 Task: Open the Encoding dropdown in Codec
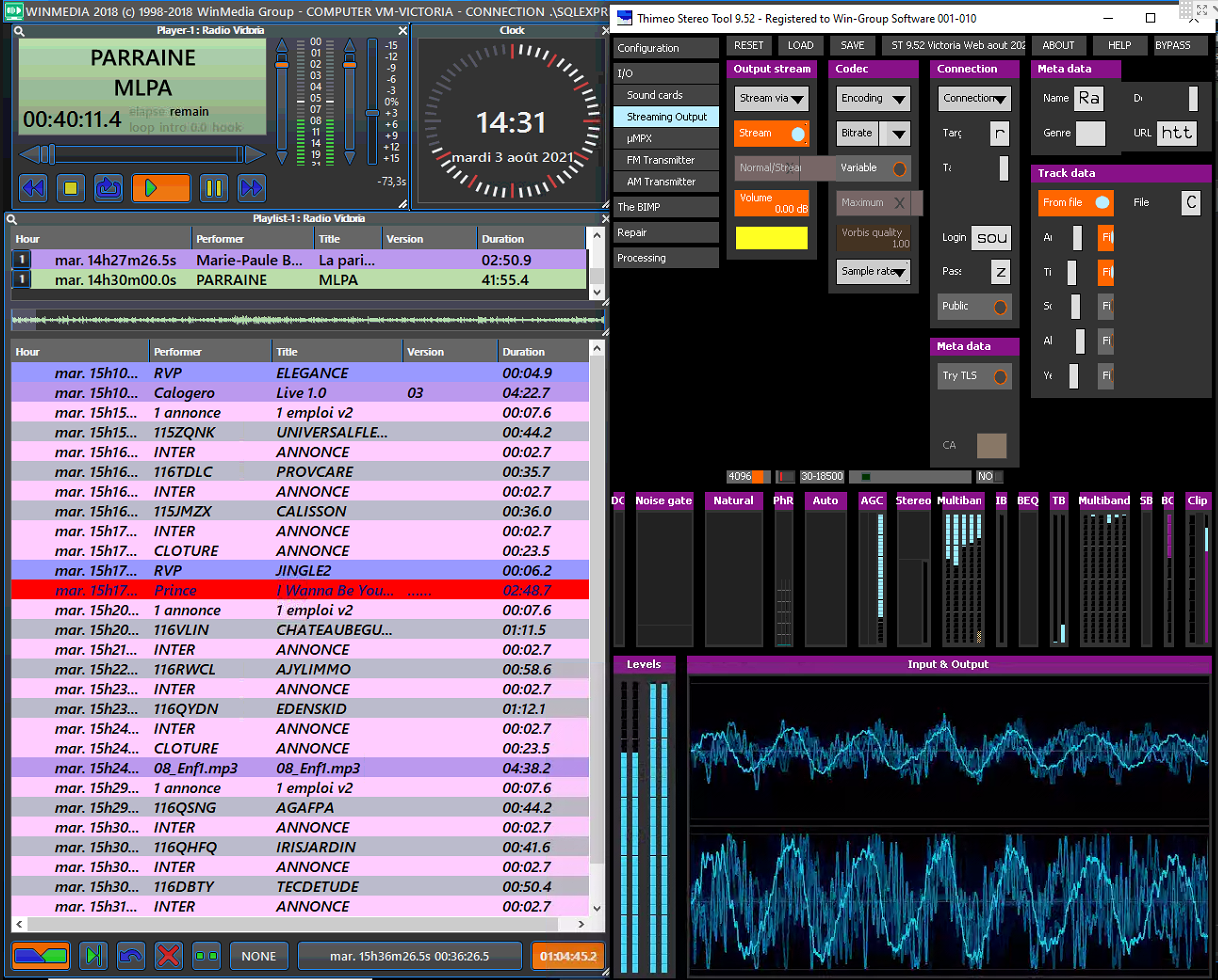click(x=873, y=98)
